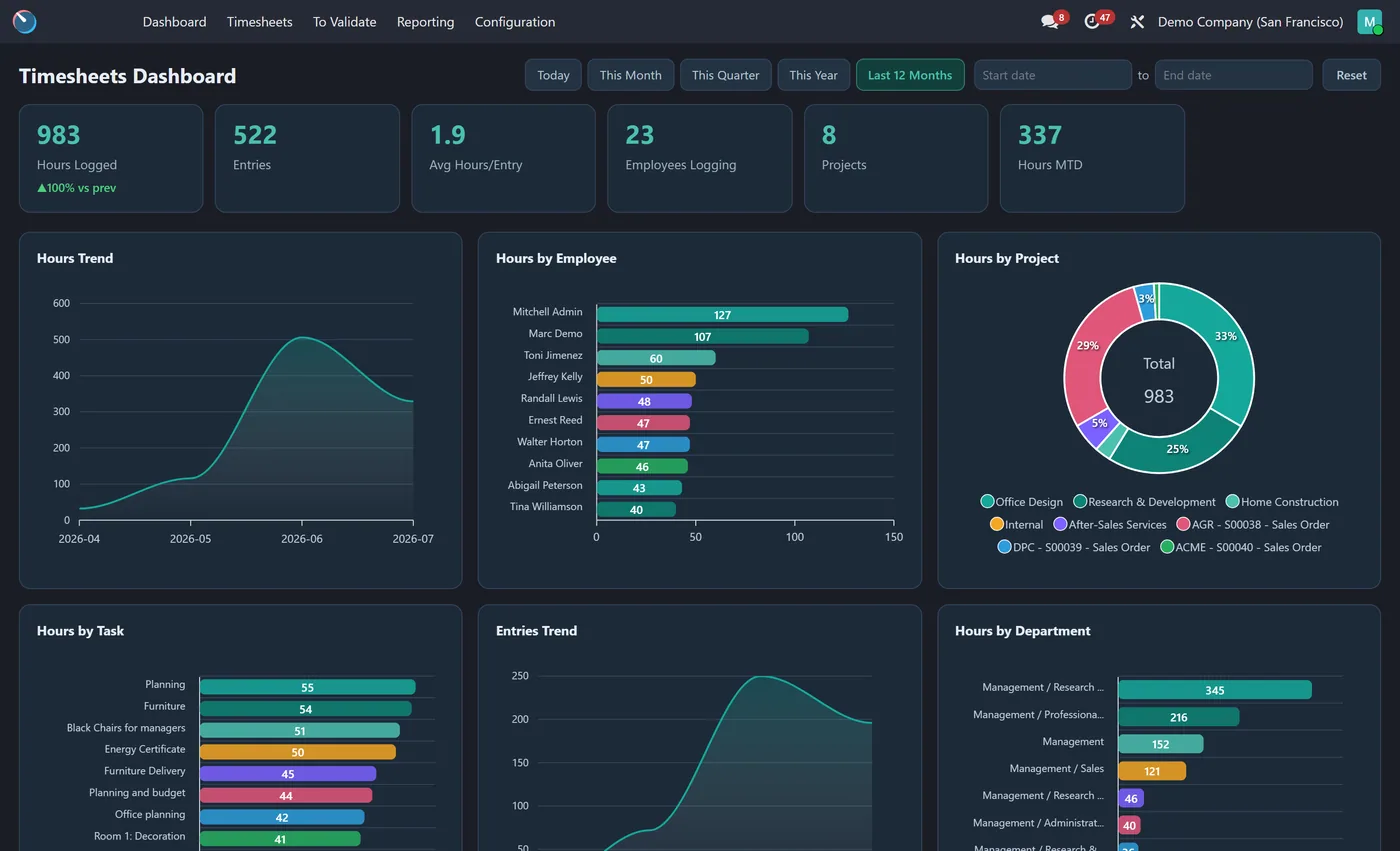Viewport: 1400px width, 851px height.
Task: Click Jeffrey Kelly bar showing 50
Action: [x=646, y=379]
